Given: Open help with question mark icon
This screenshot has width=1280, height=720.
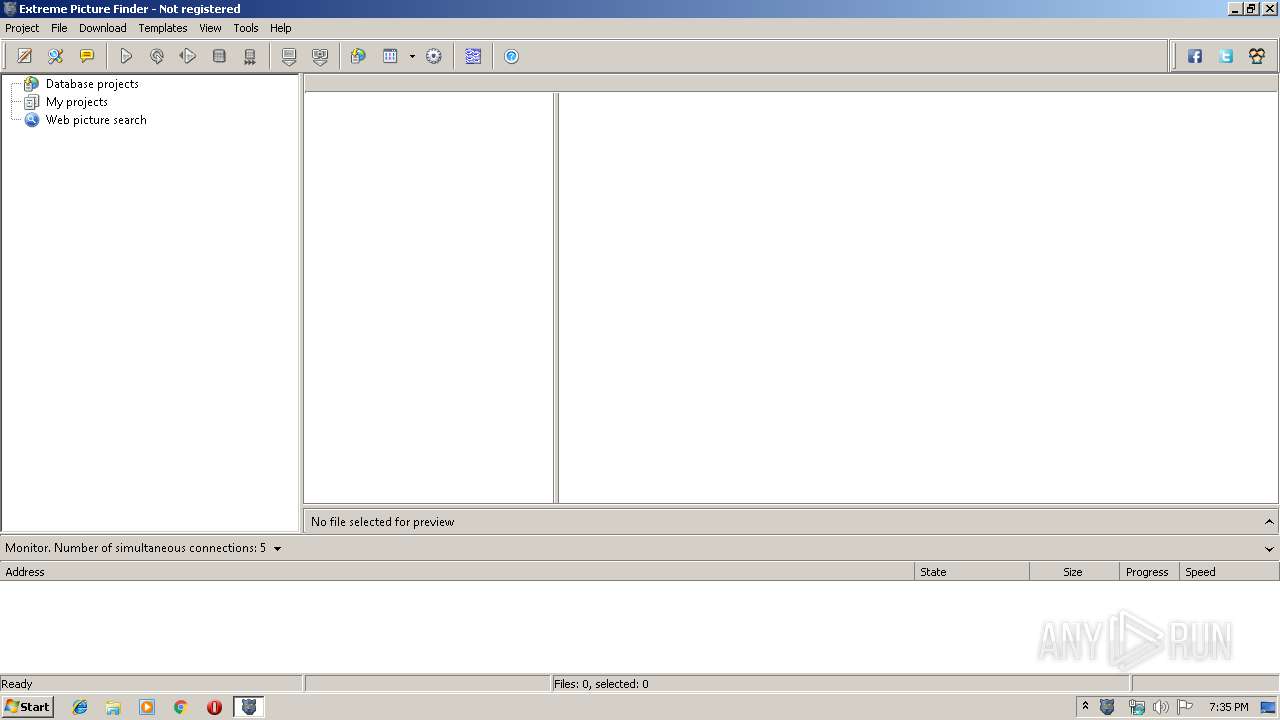Looking at the screenshot, I should pos(511,57).
